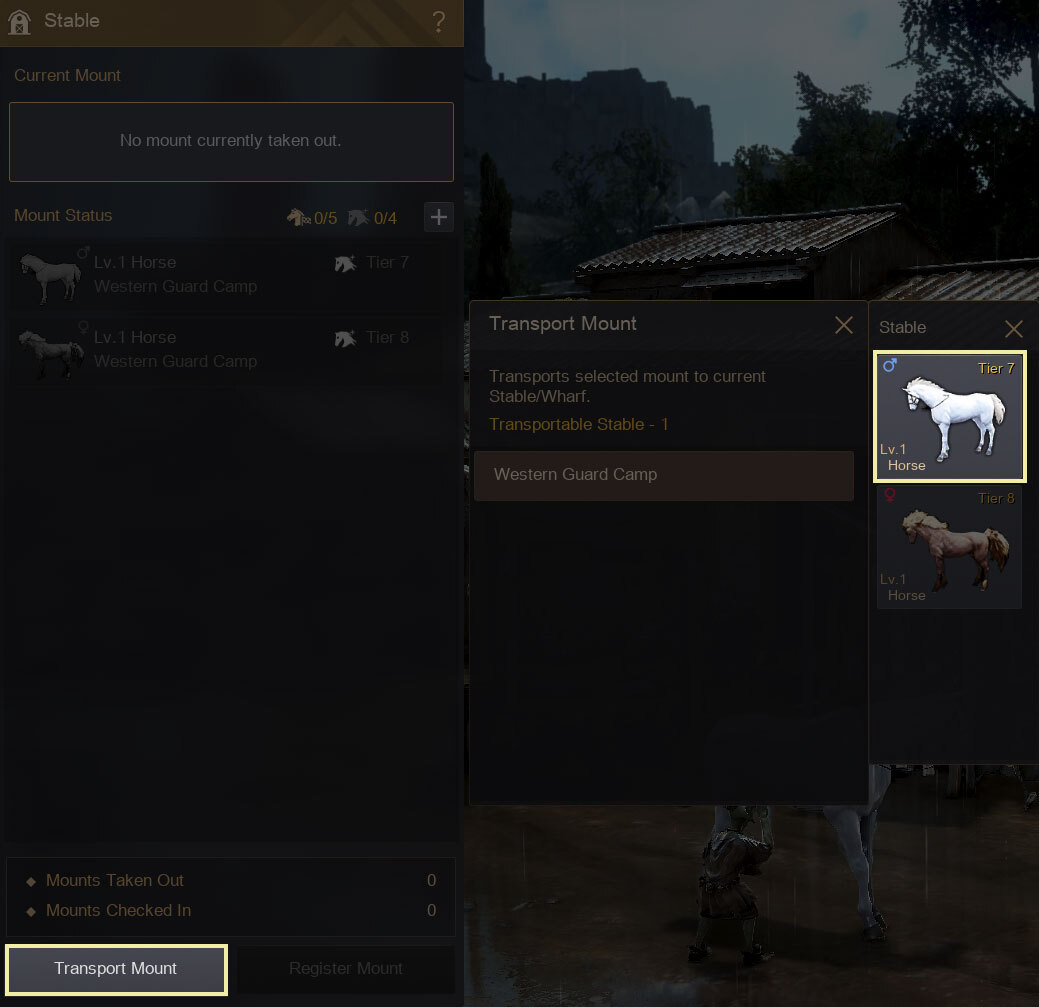Click the plus icon to expand stable slots

tap(439, 217)
